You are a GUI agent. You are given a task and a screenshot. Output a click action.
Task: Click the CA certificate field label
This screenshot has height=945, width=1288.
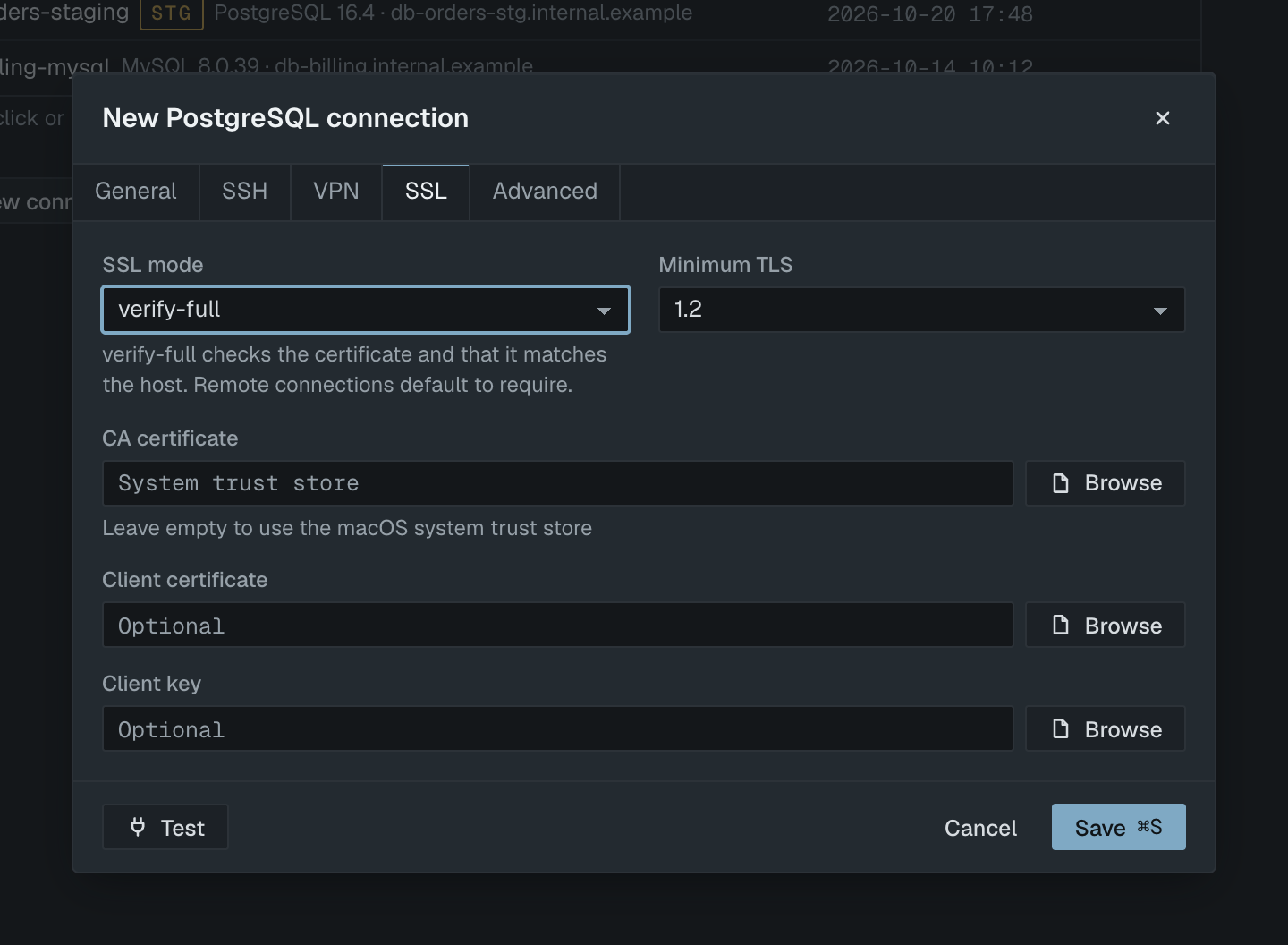point(170,438)
